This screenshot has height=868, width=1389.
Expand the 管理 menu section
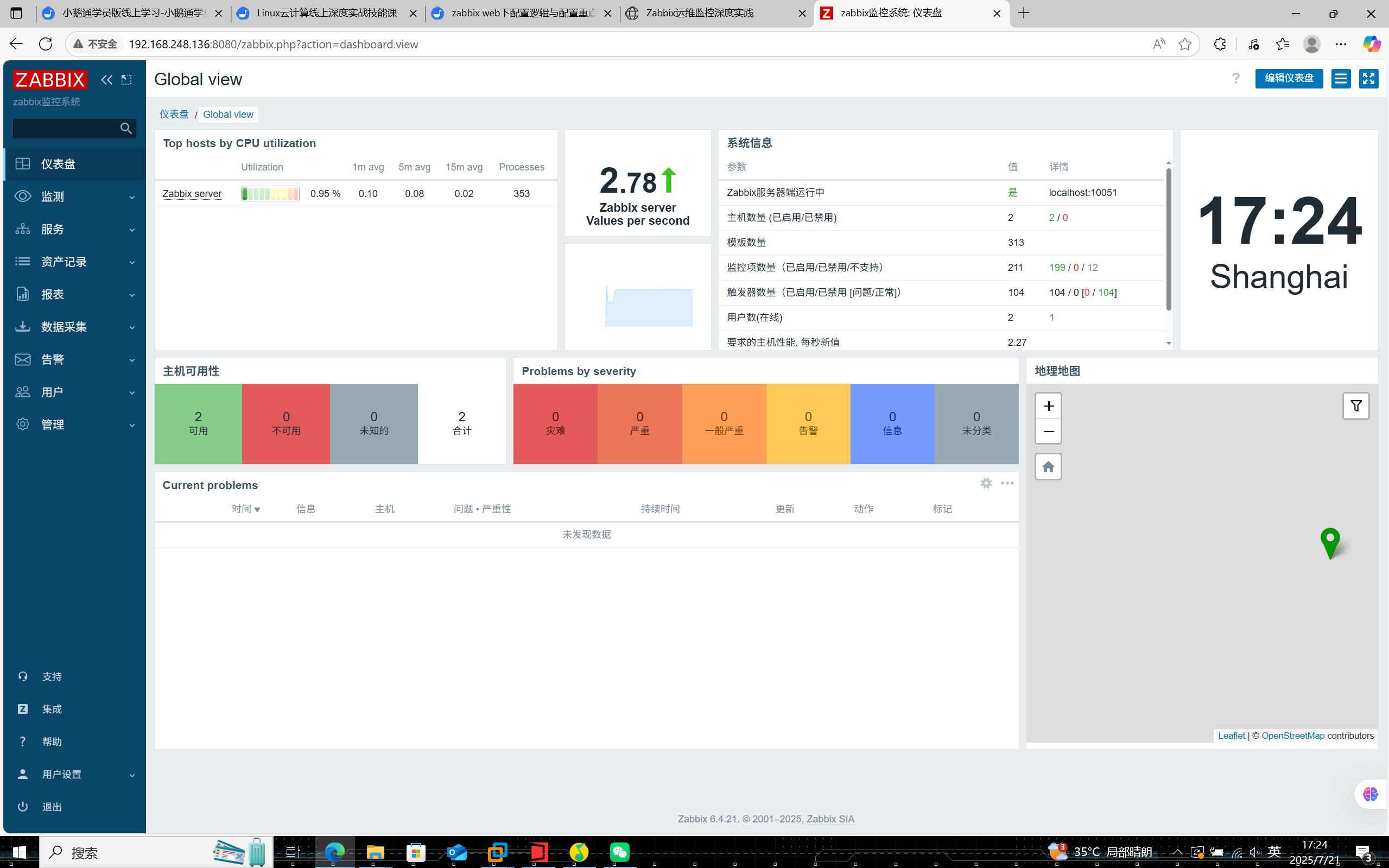click(x=74, y=425)
